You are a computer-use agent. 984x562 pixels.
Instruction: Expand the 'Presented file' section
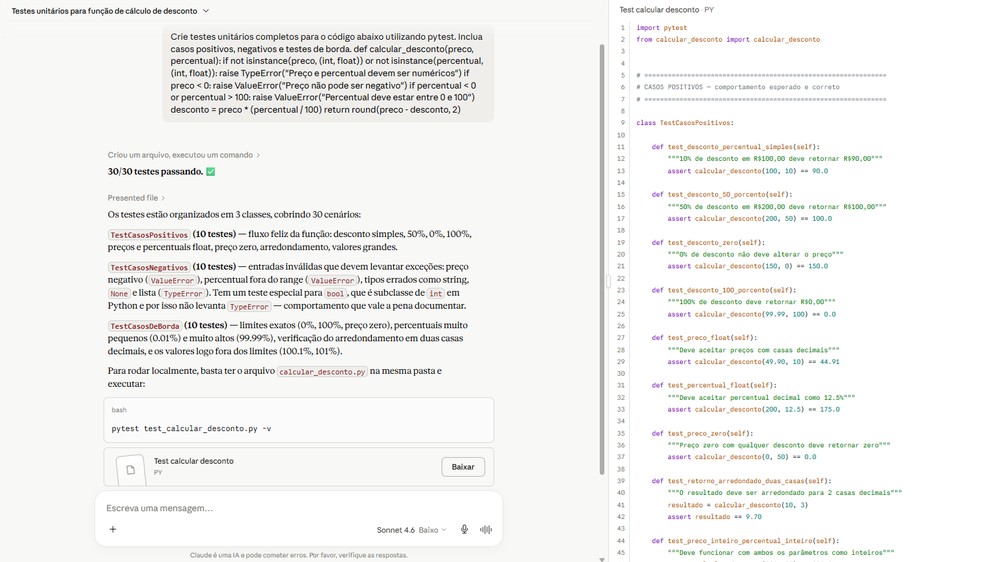click(x=136, y=198)
